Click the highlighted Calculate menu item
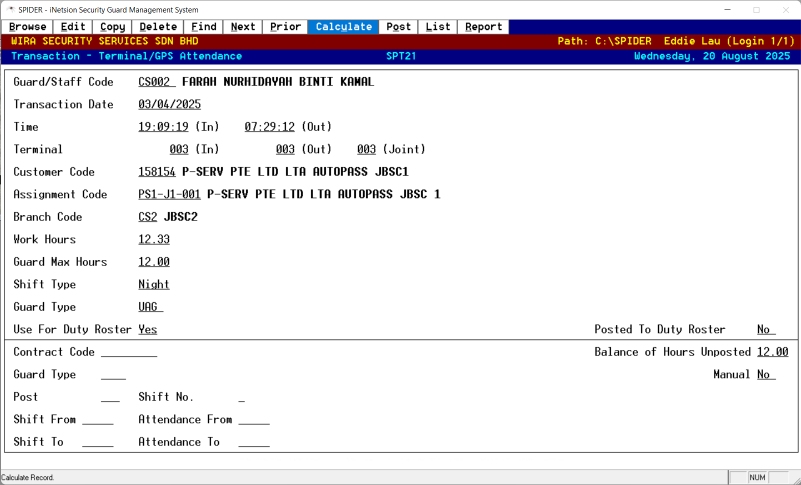801x485 pixels. 344,27
